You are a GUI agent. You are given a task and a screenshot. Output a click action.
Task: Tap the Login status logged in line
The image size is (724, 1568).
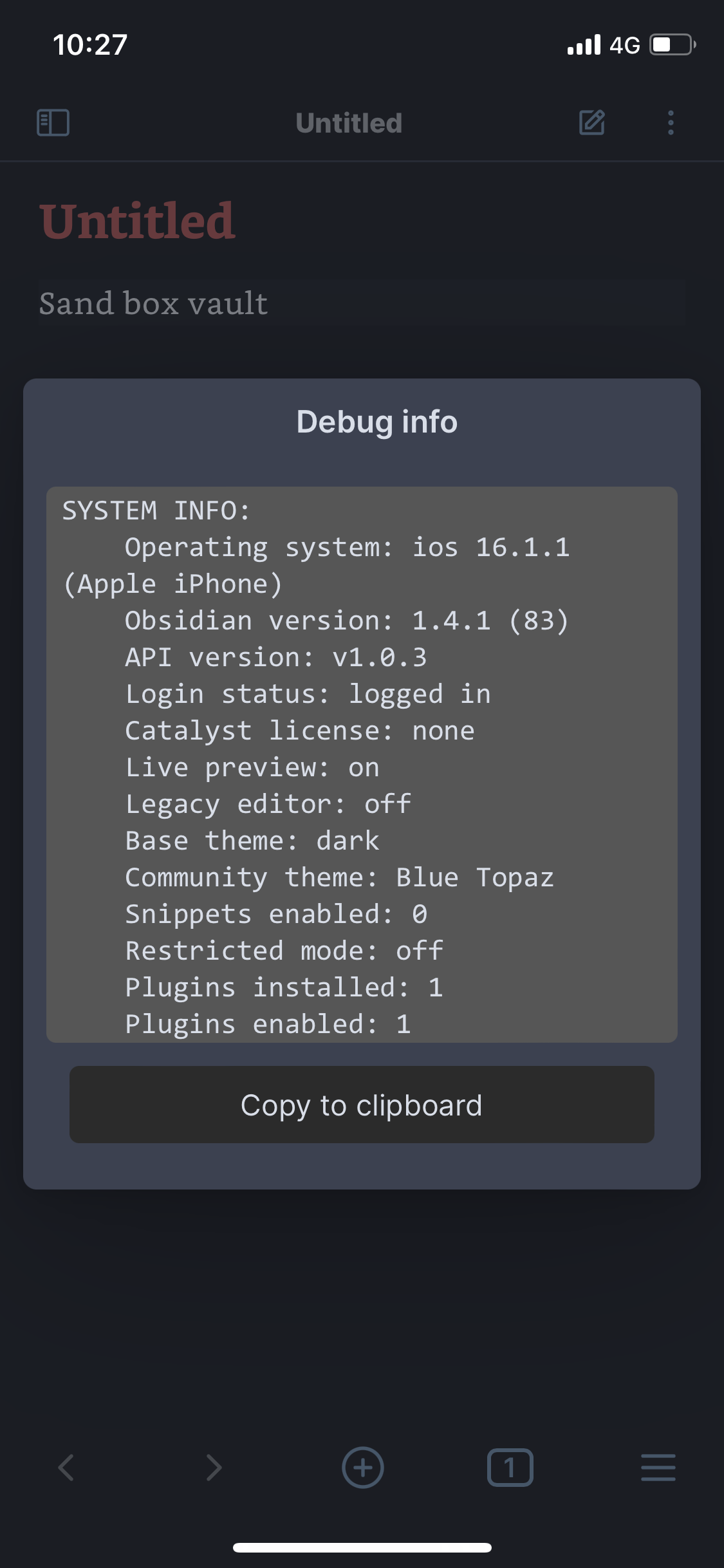(x=308, y=693)
